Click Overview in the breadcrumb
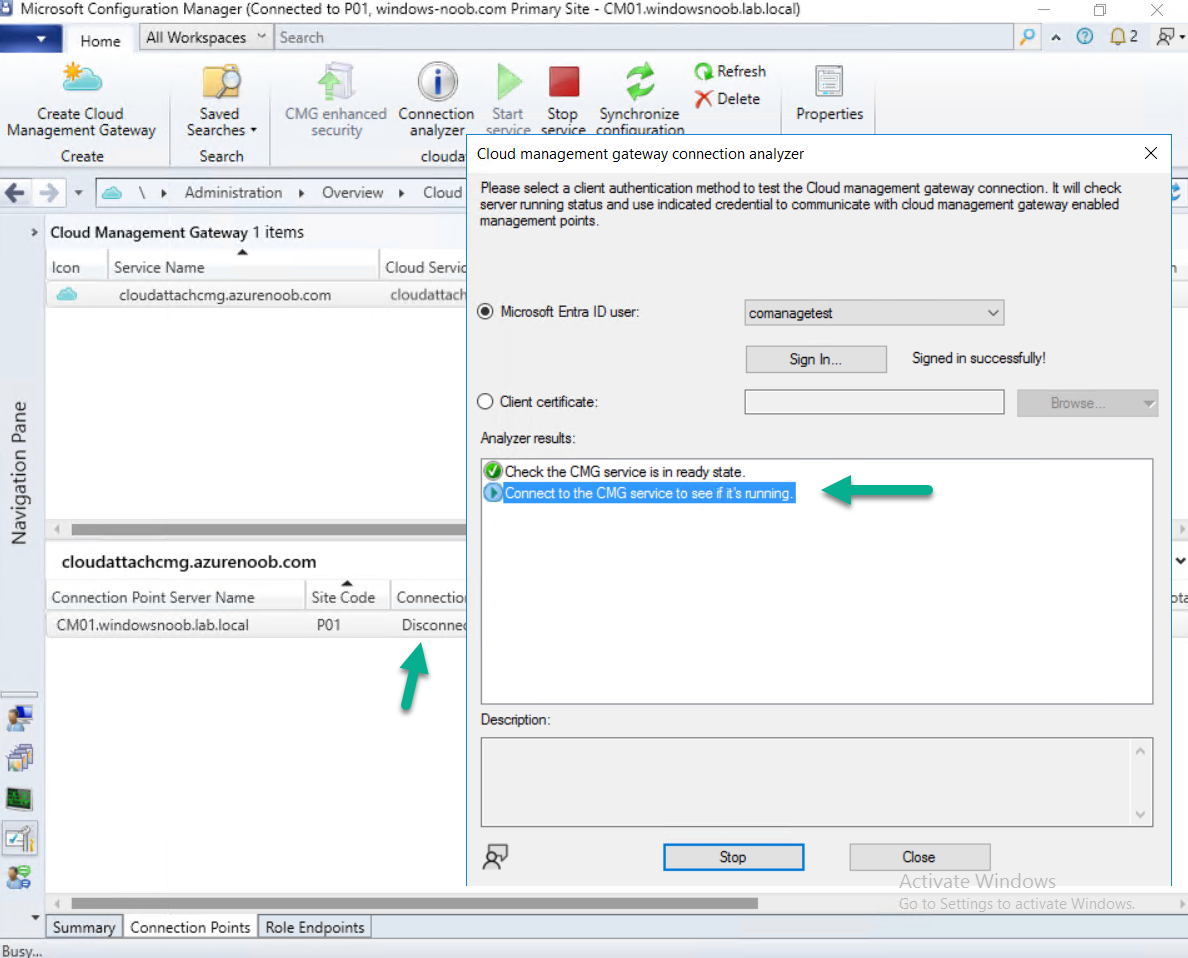This screenshot has height=958, width=1188. 352,193
